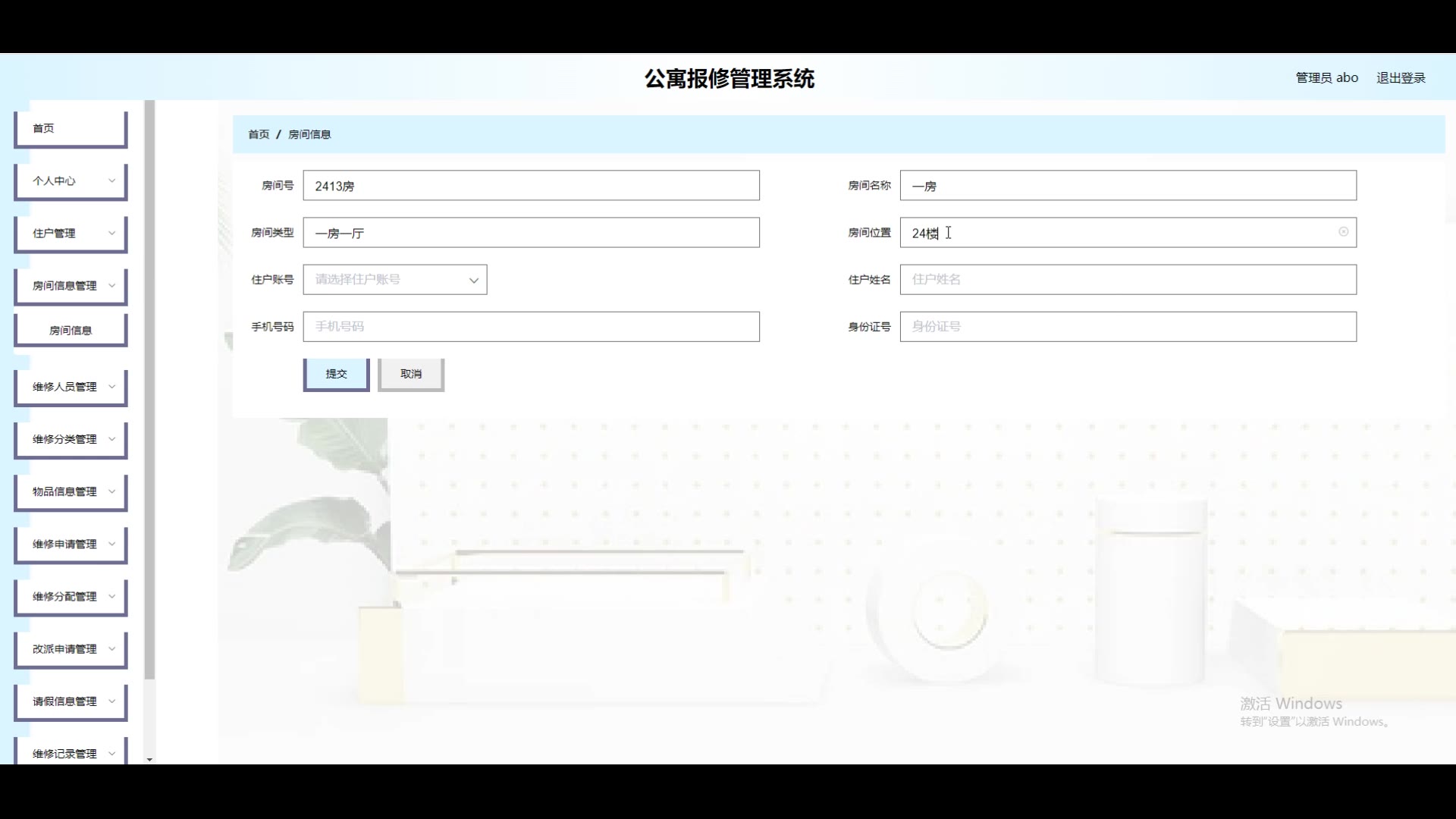The image size is (1456, 819).
Task: Click the 首页 breadcrumb link
Action: pyautogui.click(x=259, y=134)
